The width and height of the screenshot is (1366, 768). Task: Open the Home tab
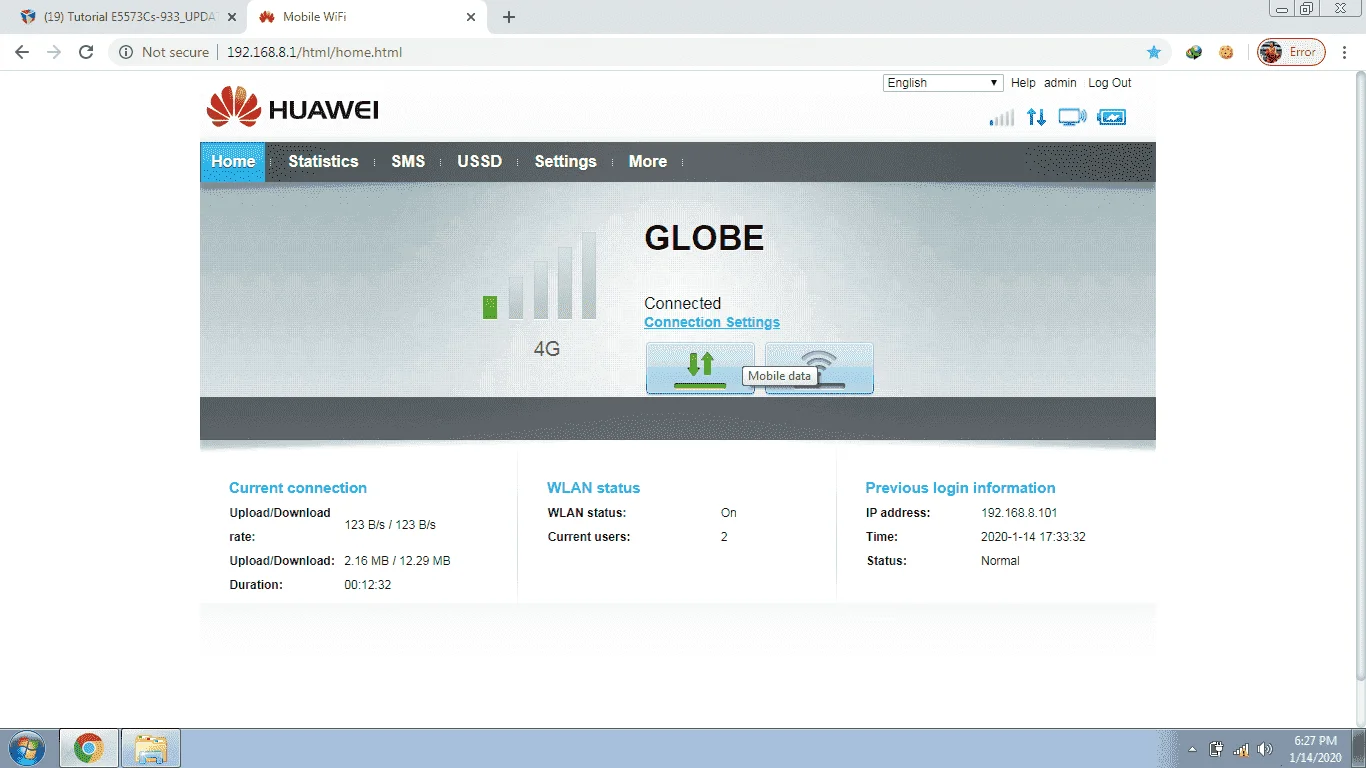click(x=233, y=162)
